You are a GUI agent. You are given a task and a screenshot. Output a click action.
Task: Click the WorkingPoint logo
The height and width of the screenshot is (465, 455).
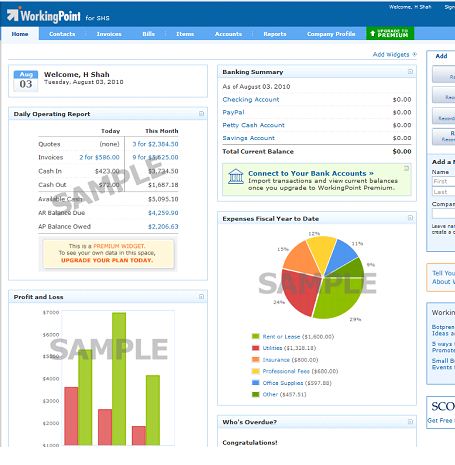pyautogui.click(x=44, y=15)
